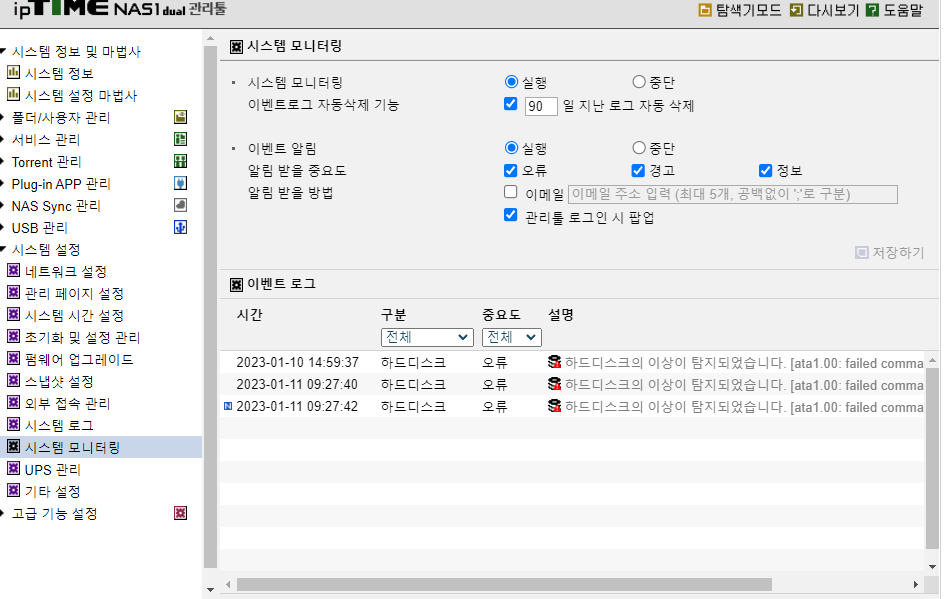Collapse the 시스템 설정 tree section
Screen dimensions: 946x599
tap(3, 249)
